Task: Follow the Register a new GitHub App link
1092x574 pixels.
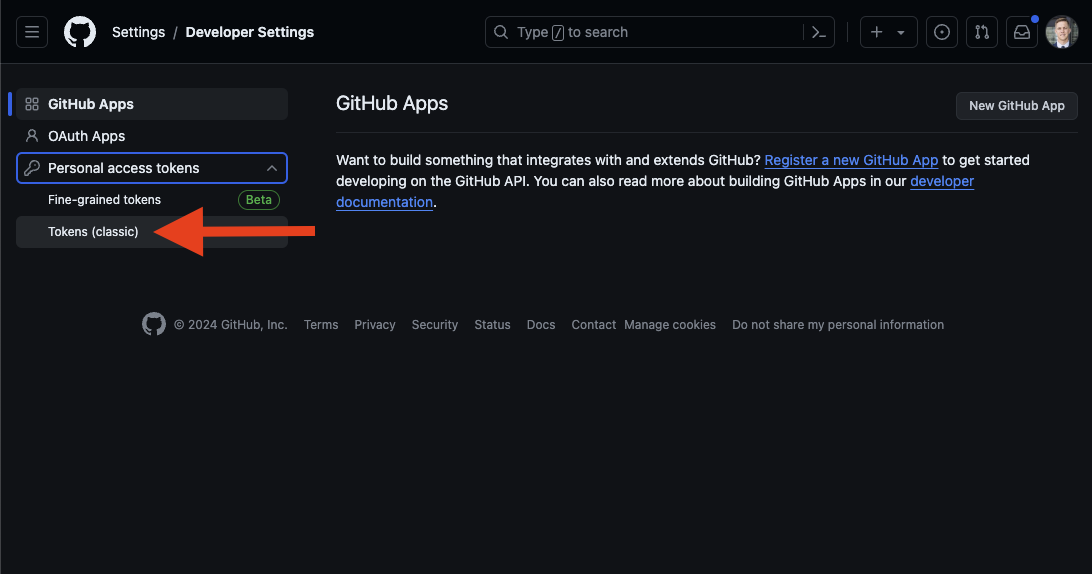Action: 851,160
